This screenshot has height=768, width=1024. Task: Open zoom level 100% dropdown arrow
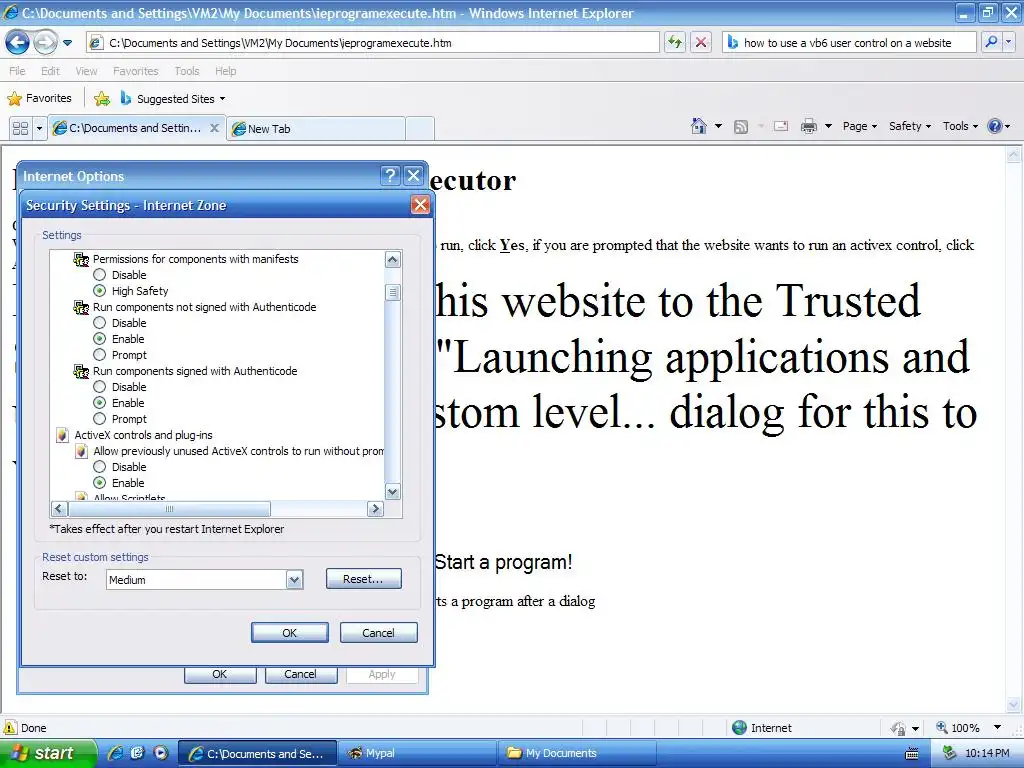point(997,728)
